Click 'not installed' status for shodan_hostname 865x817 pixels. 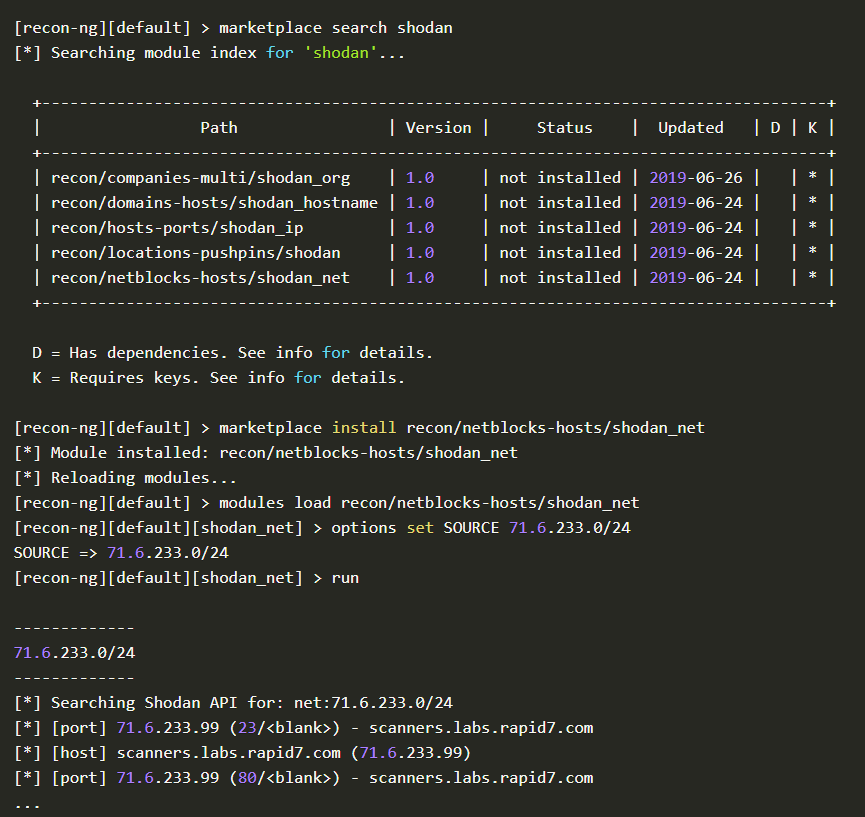pyautogui.click(x=560, y=203)
